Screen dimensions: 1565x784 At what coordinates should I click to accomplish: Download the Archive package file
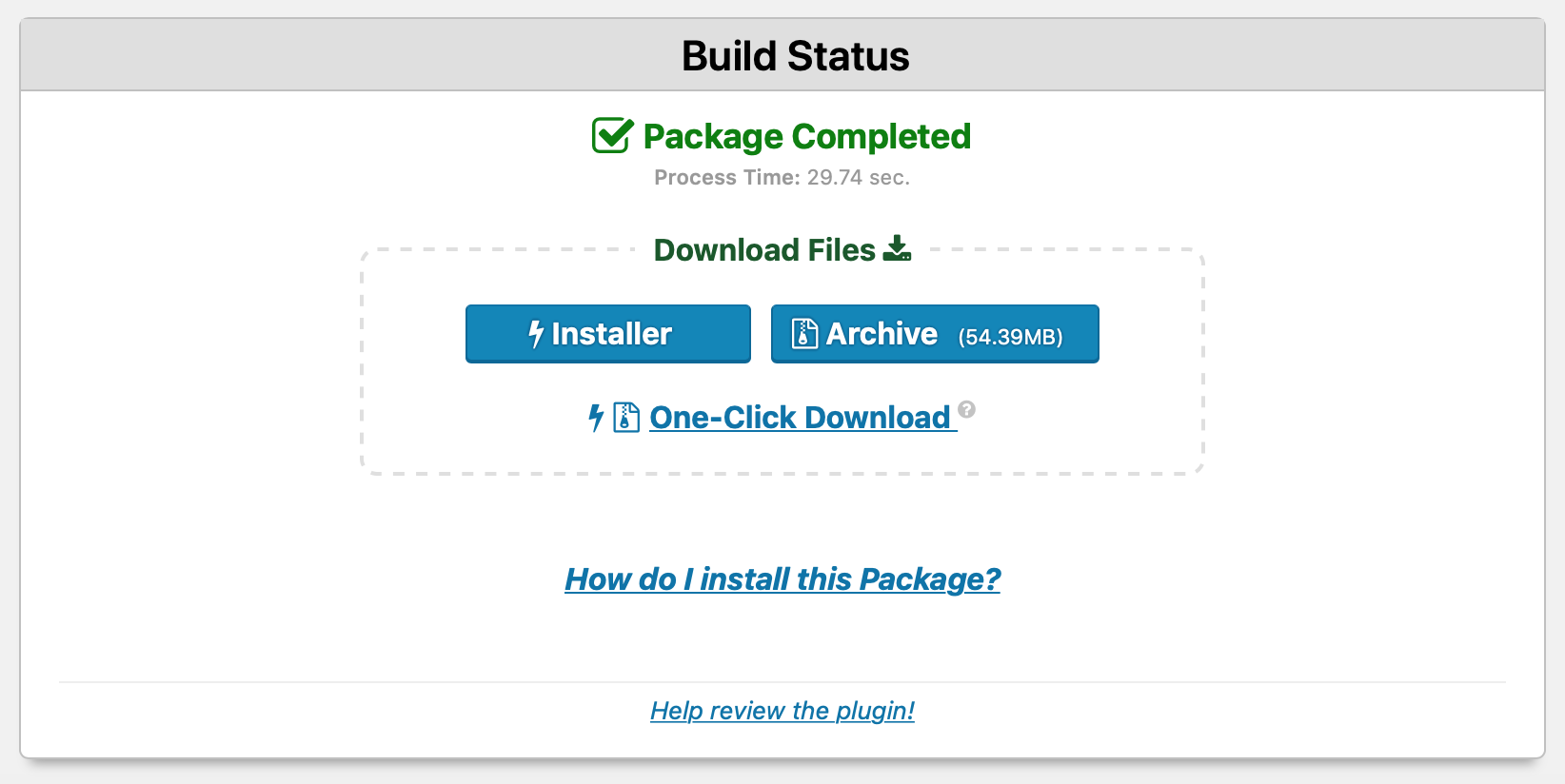tap(935, 334)
